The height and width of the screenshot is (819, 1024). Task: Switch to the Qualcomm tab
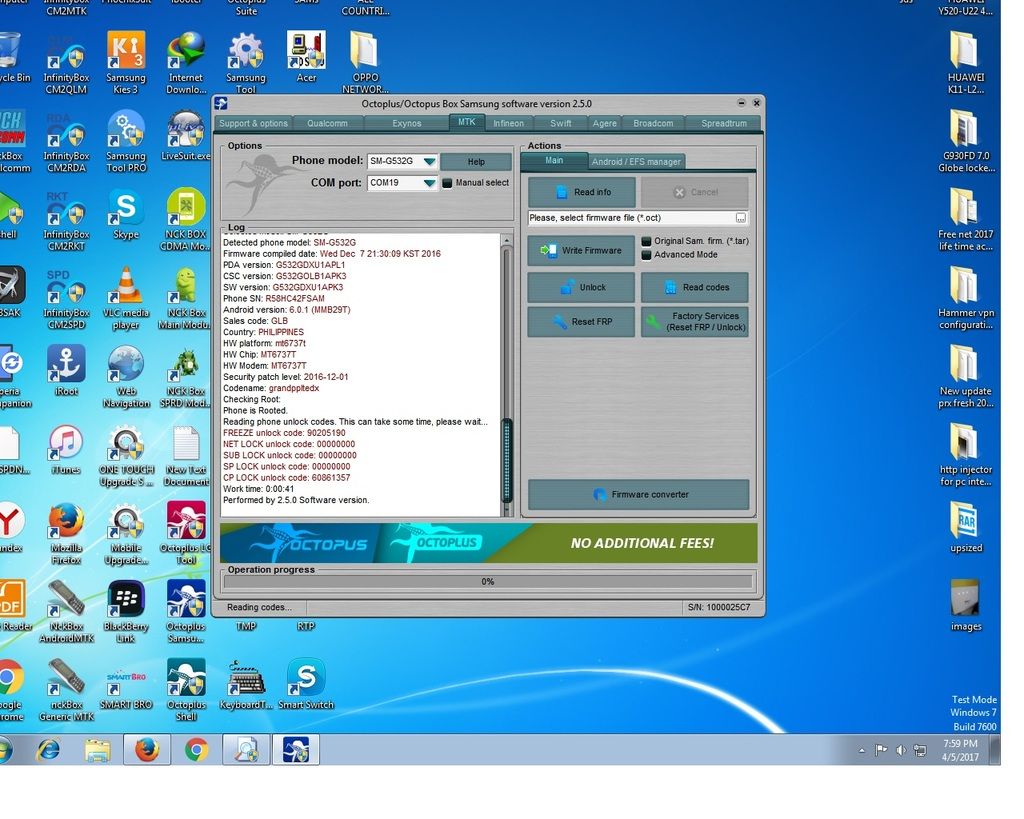click(x=327, y=123)
